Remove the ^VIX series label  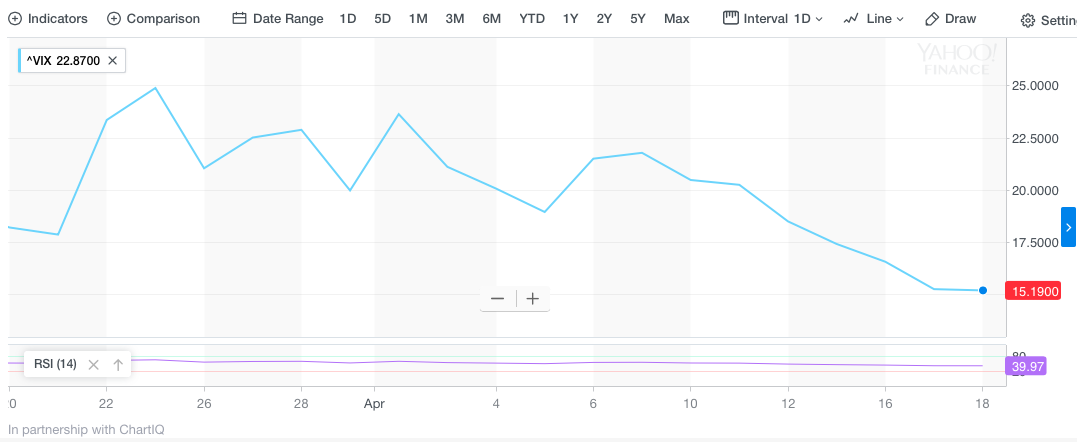[x=113, y=61]
